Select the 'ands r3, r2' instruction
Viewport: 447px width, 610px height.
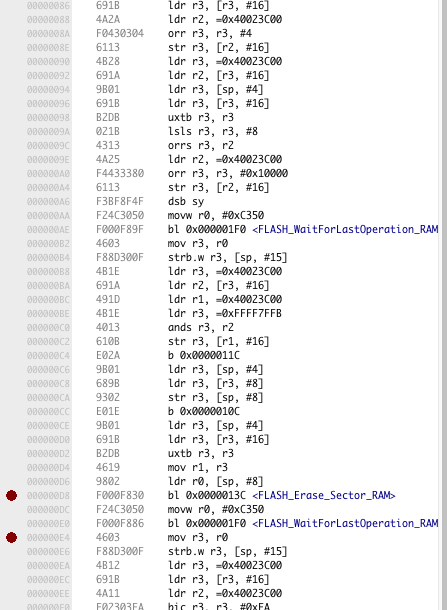[201, 328]
